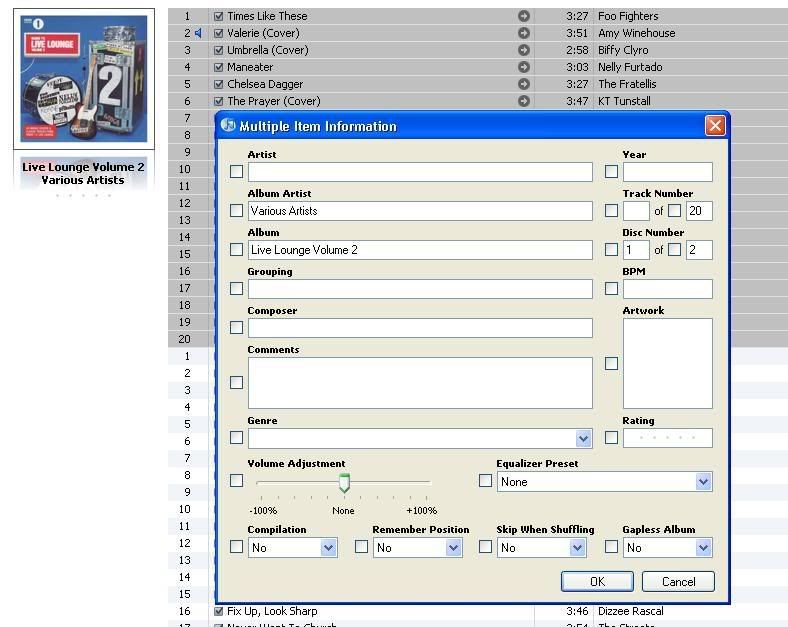Tick the Rating checkbox
This screenshot has height=627, width=788.
point(611,438)
